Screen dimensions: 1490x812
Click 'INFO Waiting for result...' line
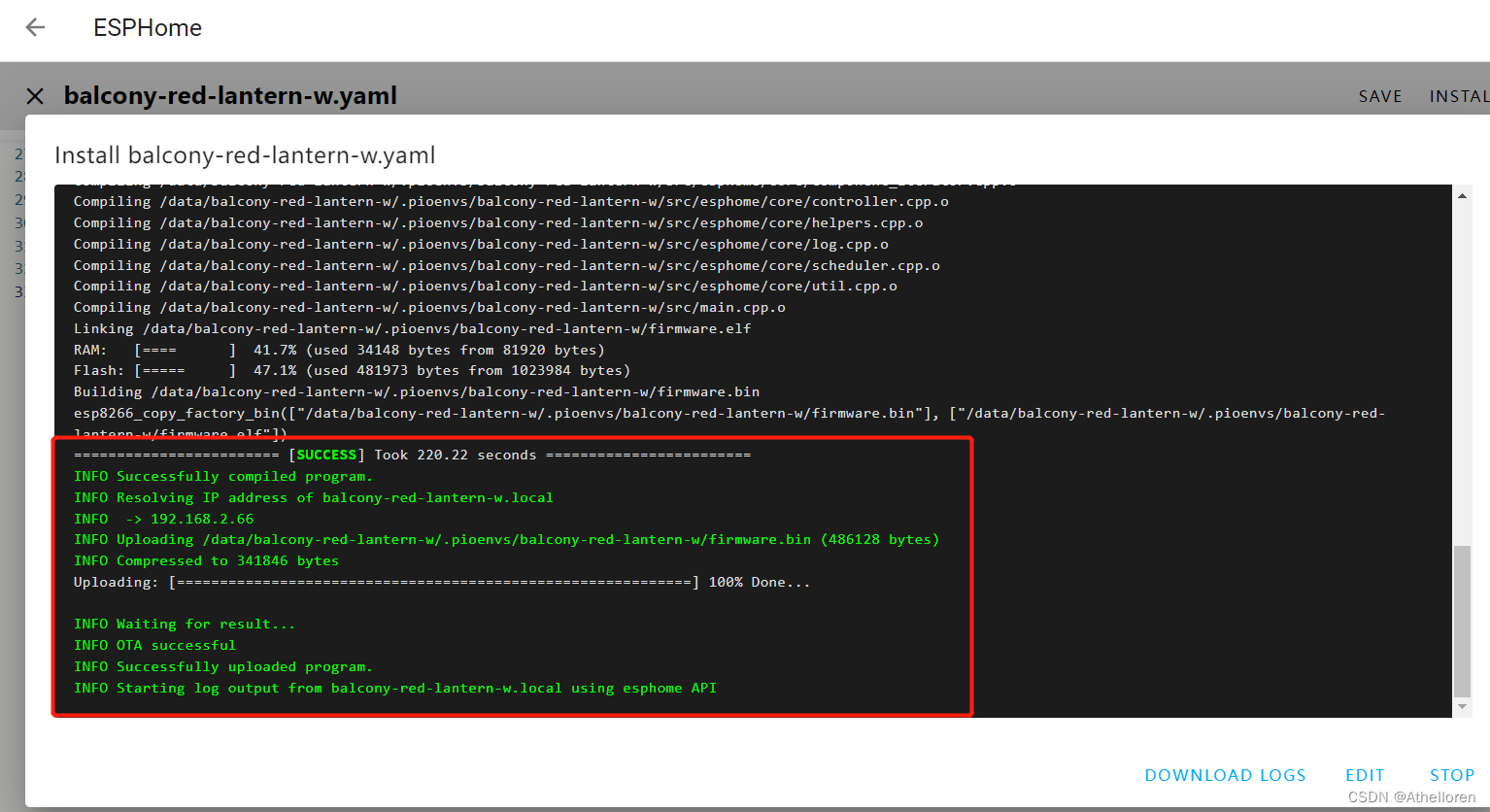(x=185, y=624)
